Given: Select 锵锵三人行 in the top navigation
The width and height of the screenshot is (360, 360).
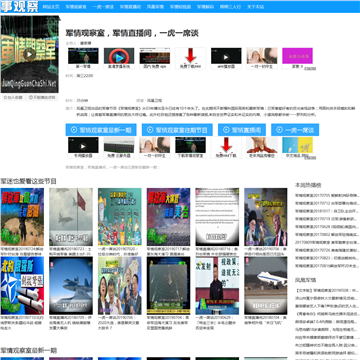Looking at the screenshot, I should [x=230, y=7].
